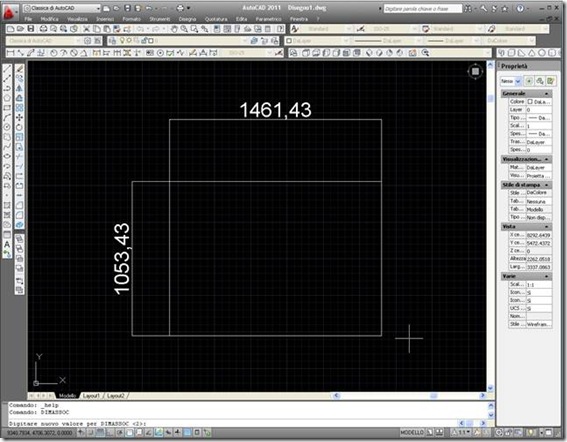This screenshot has height=442, width=567.
Task: Select the Mirror modify tool
Action: tap(20, 88)
